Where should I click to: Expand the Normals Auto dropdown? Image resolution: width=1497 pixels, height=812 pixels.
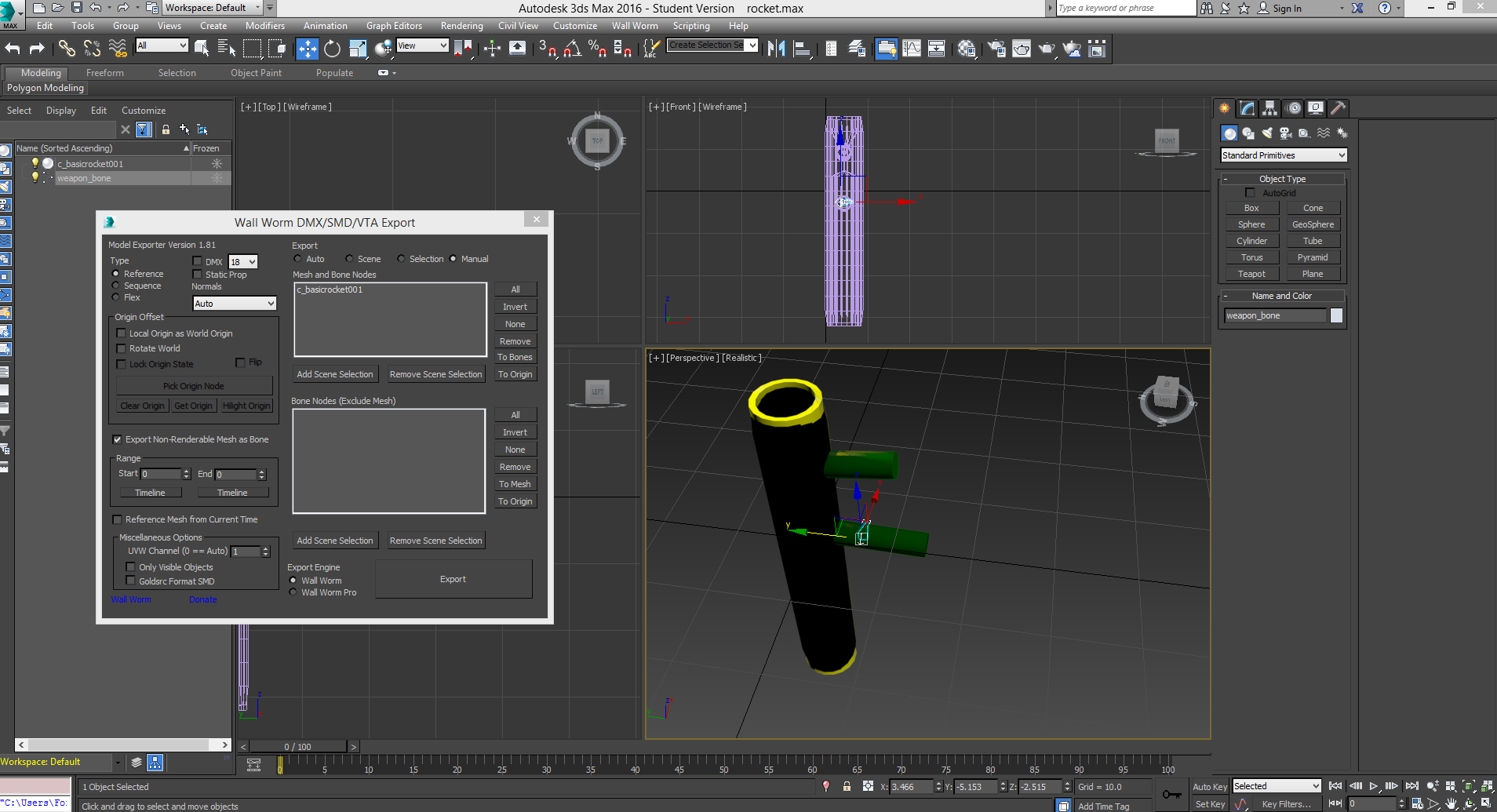pyautogui.click(x=234, y=304)
